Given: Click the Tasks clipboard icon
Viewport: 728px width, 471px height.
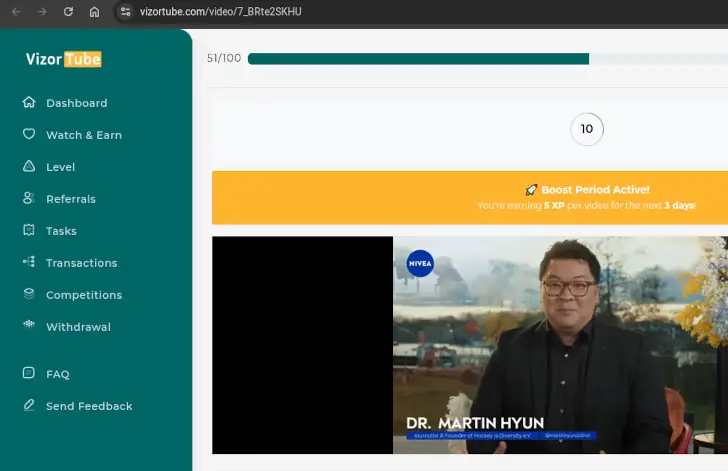Looking at the screenshot, I should click(x=29, y=230).
